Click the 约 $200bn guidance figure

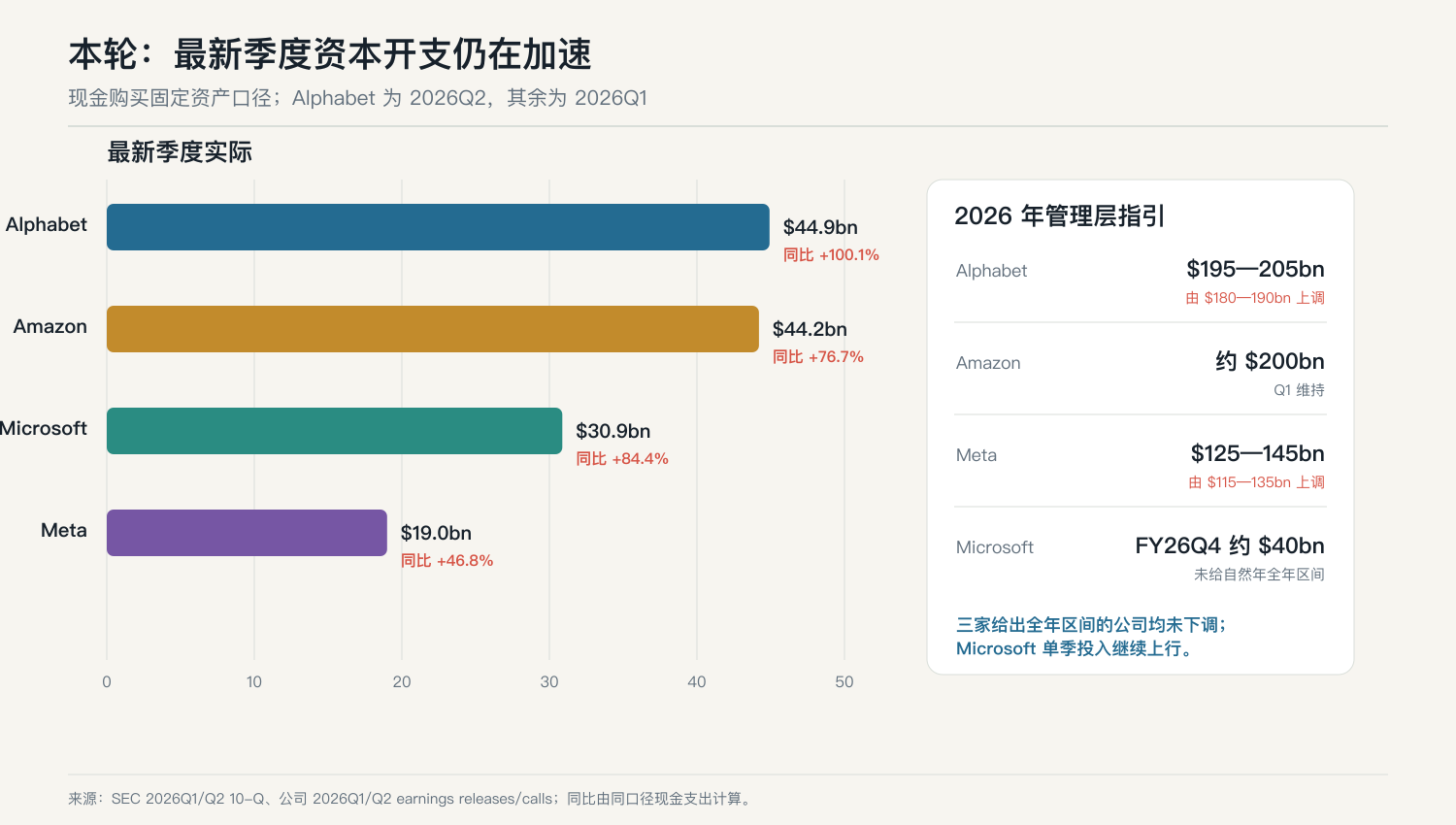click(1270, 361)
